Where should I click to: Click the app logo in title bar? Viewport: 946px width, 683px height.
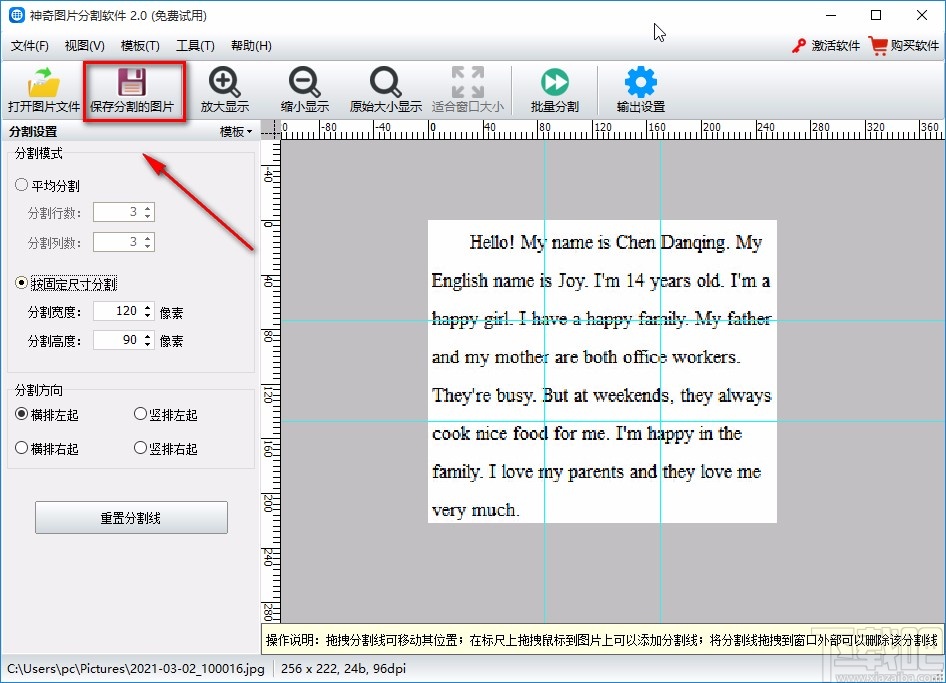tap(16, 15)
